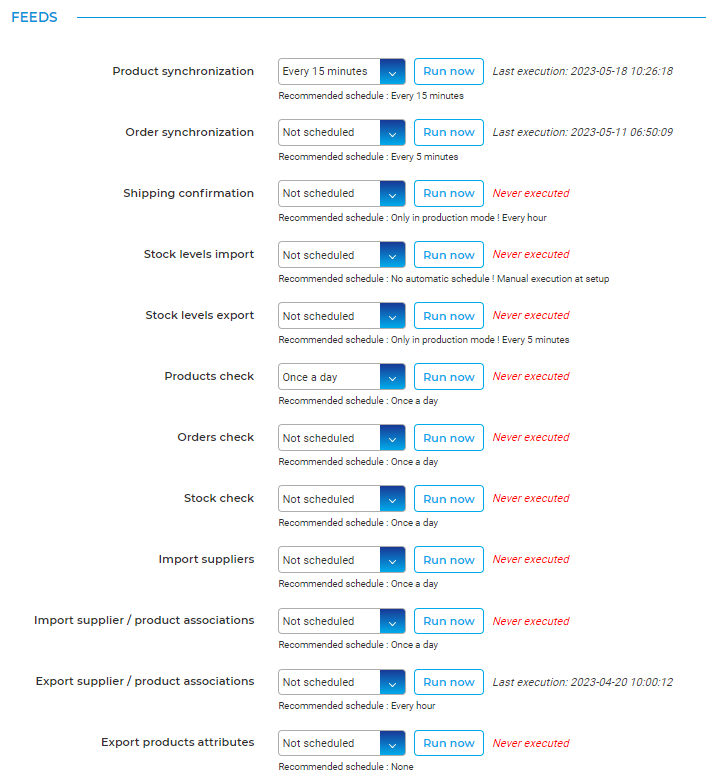Screen dimensions: 706x774
Task: Run the Orders check now
Action: pyautogui.click(x=449, y=438)
